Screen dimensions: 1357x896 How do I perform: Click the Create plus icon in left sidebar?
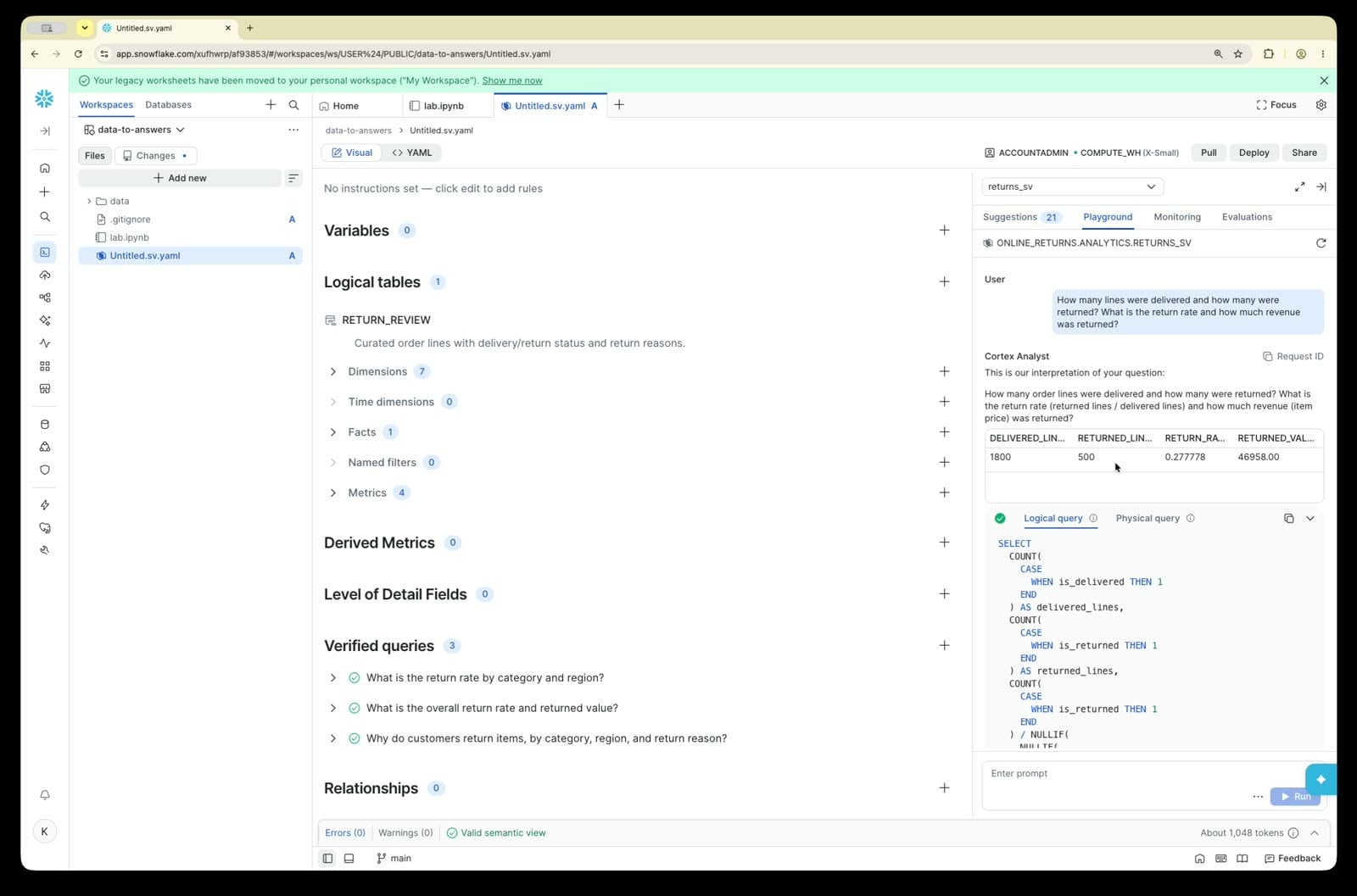point(45,192)
